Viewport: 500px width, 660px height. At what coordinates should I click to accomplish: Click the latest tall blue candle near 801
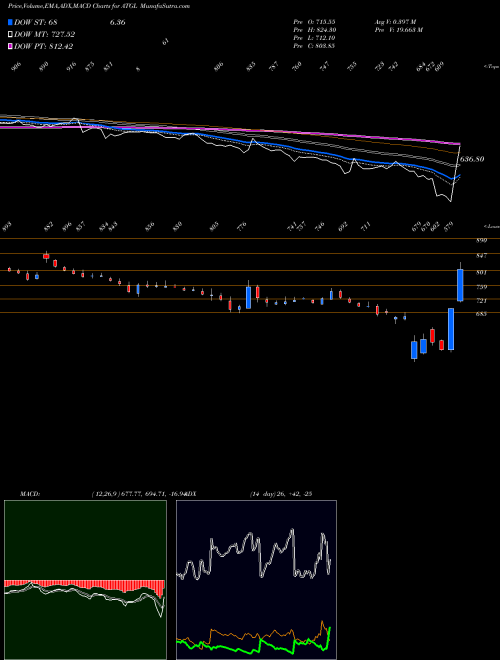point(460,285)
